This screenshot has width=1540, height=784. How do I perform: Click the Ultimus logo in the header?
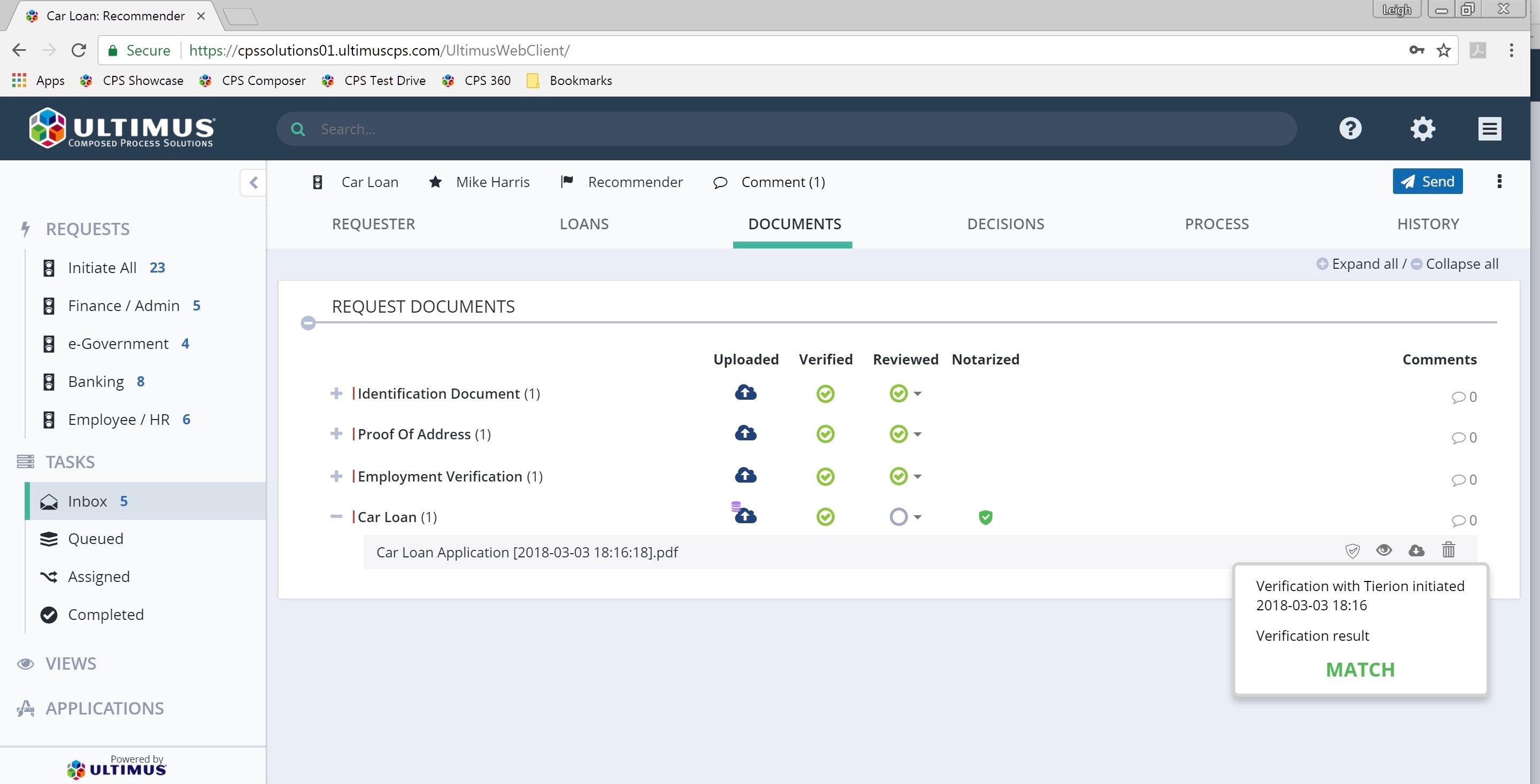pos(122,128)
